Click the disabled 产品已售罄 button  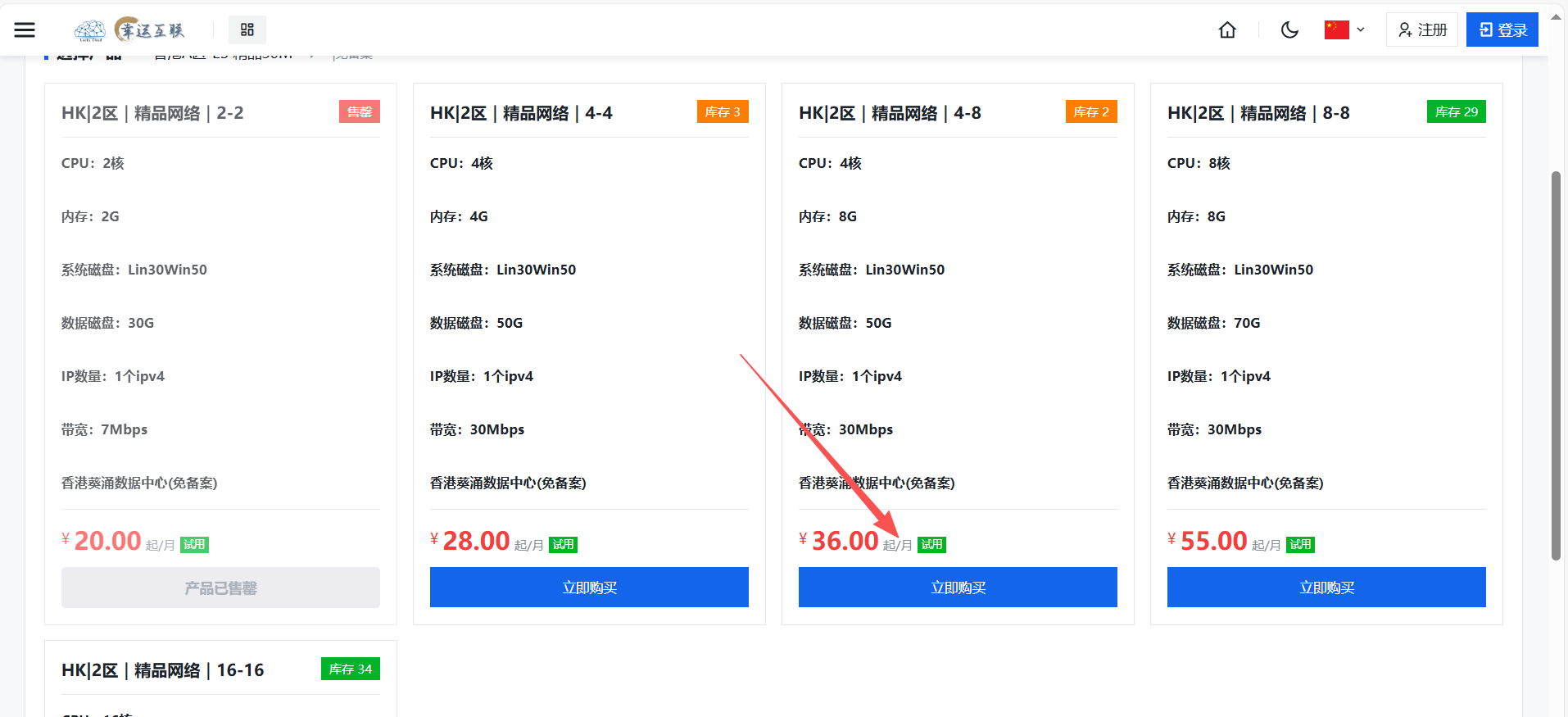[x=220, y=588]
